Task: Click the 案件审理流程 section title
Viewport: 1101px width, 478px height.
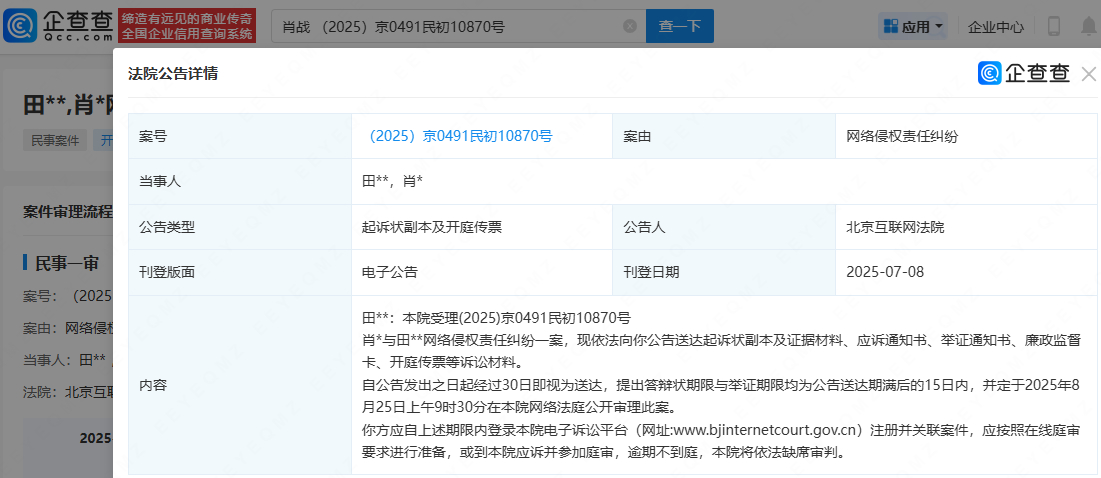Action: (68, 212)
